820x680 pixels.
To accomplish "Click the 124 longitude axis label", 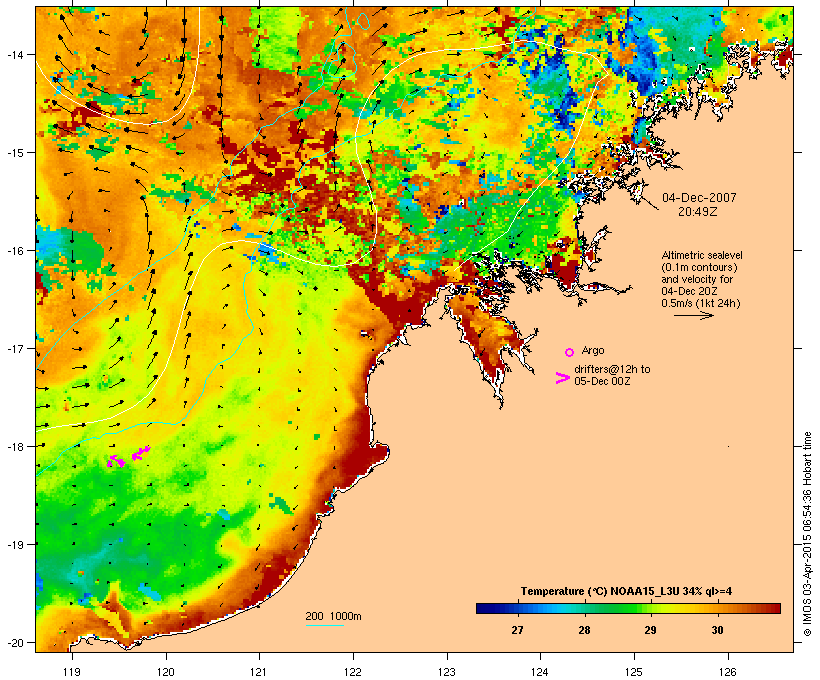I will pos(540,672).
